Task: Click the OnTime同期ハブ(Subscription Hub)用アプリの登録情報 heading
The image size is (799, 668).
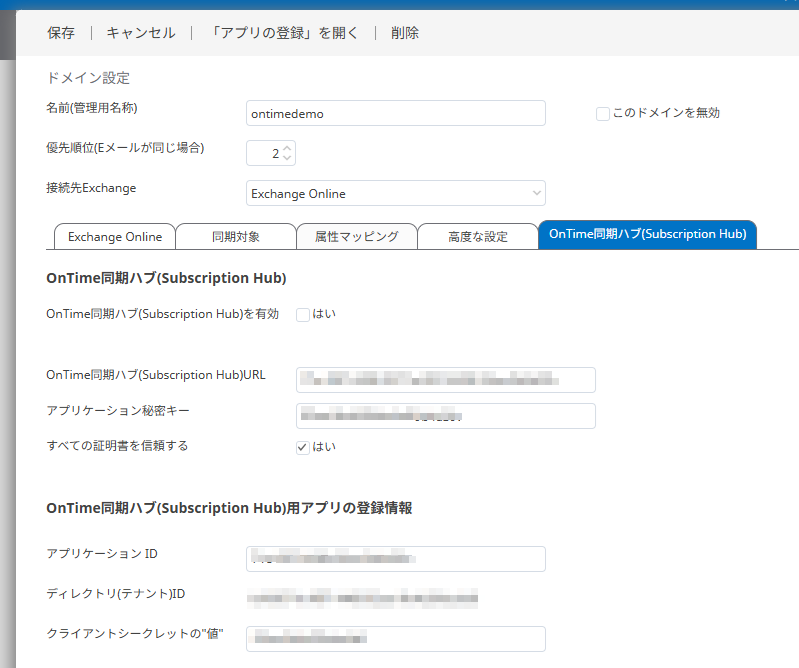Action: (229, 508)
